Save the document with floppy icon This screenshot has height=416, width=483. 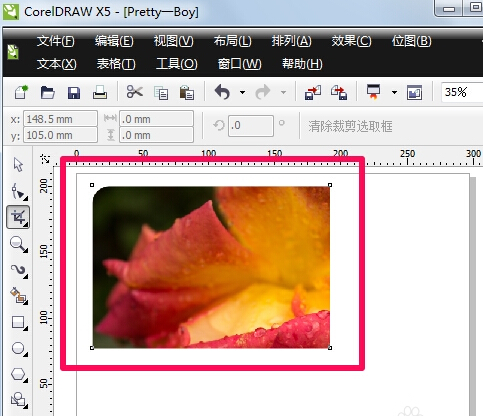coord(74,93)
